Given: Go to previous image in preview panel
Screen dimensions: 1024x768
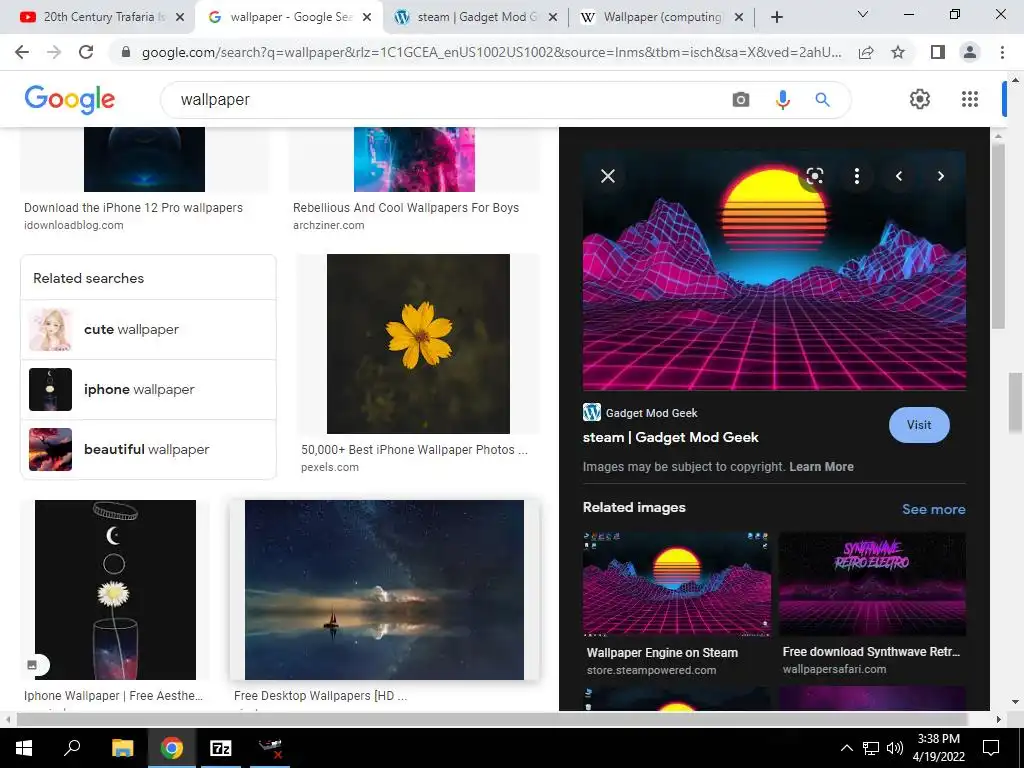Looking at the screenshot, I should (899, 176).
